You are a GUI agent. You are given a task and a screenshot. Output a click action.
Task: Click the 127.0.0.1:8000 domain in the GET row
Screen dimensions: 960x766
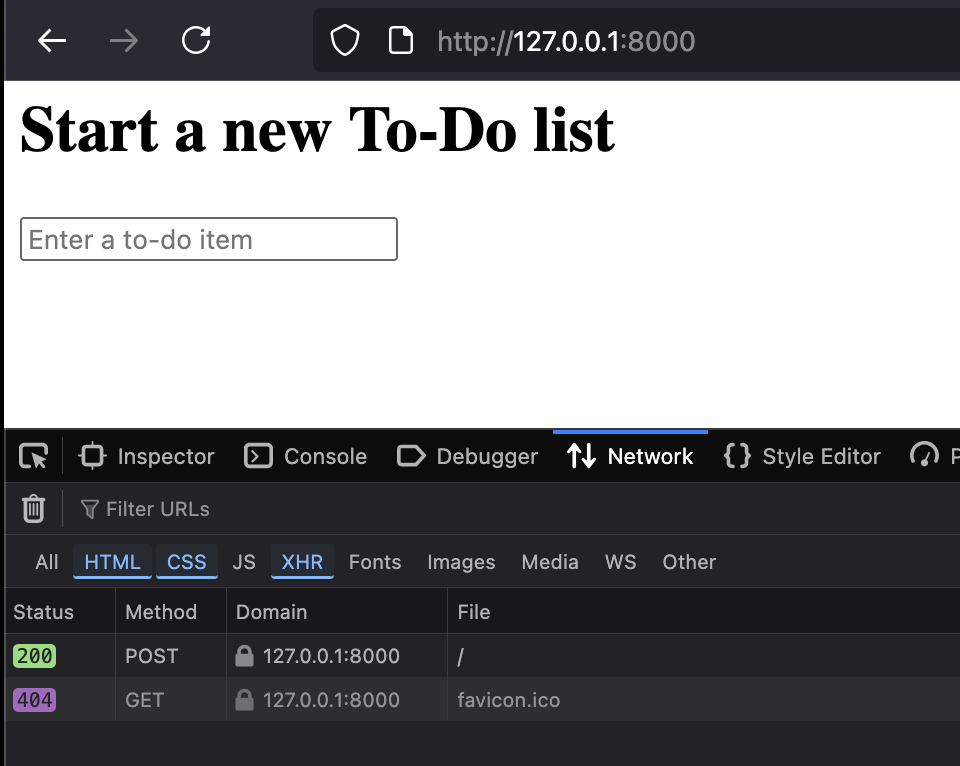coord(331,700)
